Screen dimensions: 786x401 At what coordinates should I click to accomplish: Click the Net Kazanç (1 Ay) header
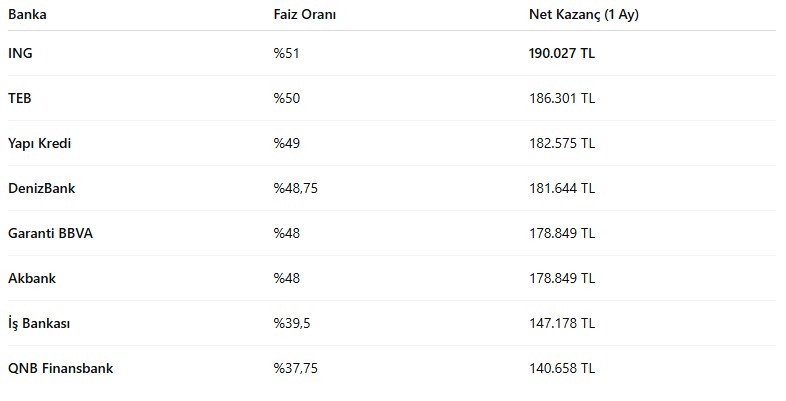coord(584,15)
